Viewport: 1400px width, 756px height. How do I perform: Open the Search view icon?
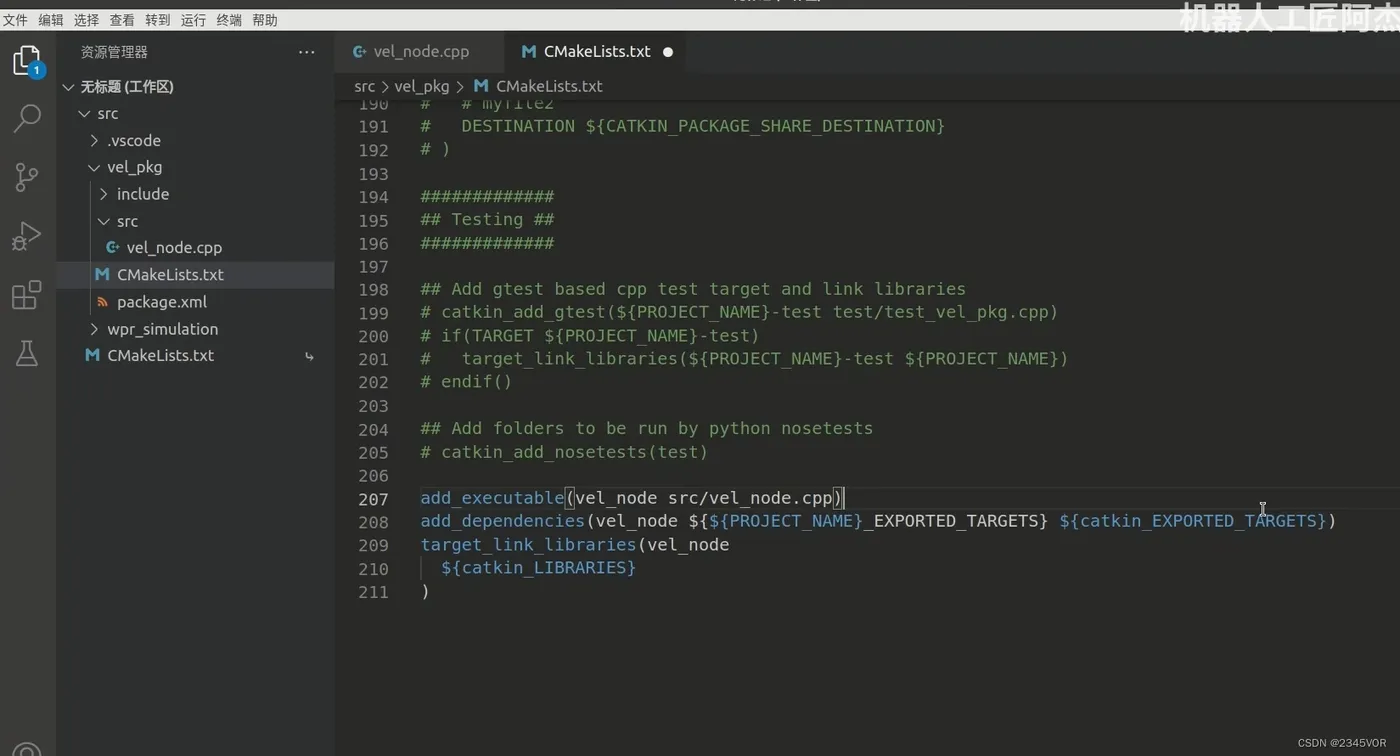click(27, 118)
